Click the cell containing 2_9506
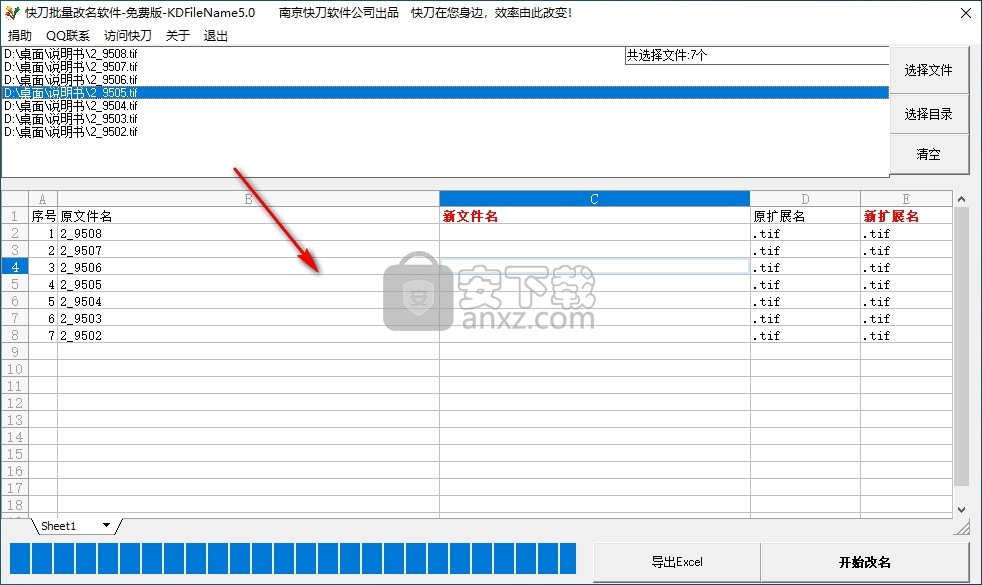The width and height of the screenshot is (982, 585). click(x=248, y=267)
